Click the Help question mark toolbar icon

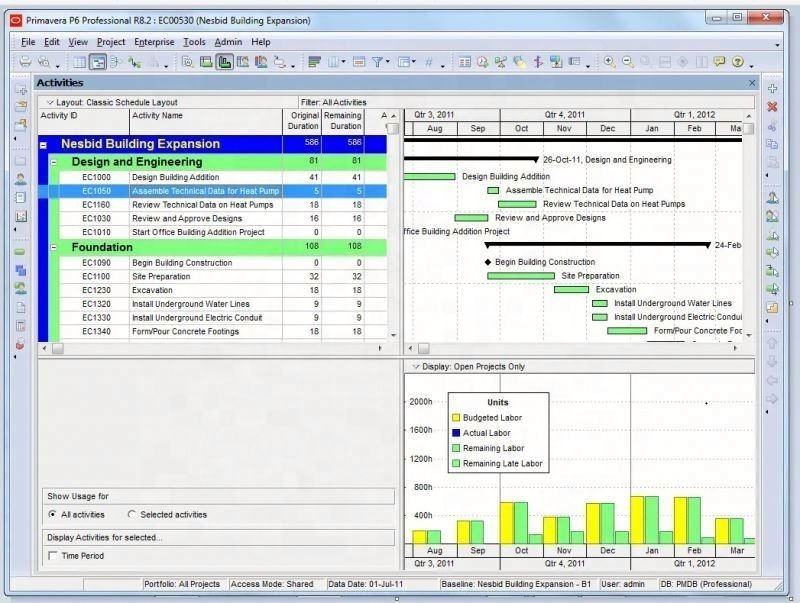pyautogui.click(x=738, y=62)
